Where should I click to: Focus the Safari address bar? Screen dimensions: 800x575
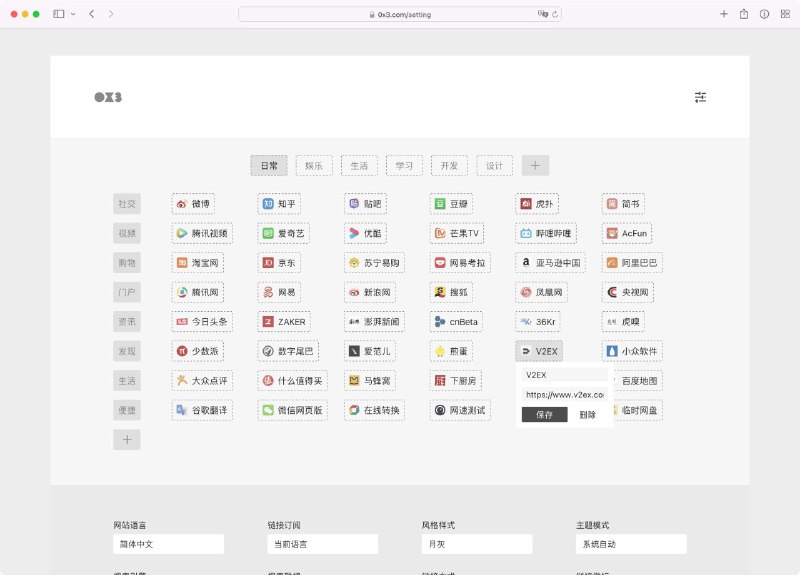click(x=400, y=14)
